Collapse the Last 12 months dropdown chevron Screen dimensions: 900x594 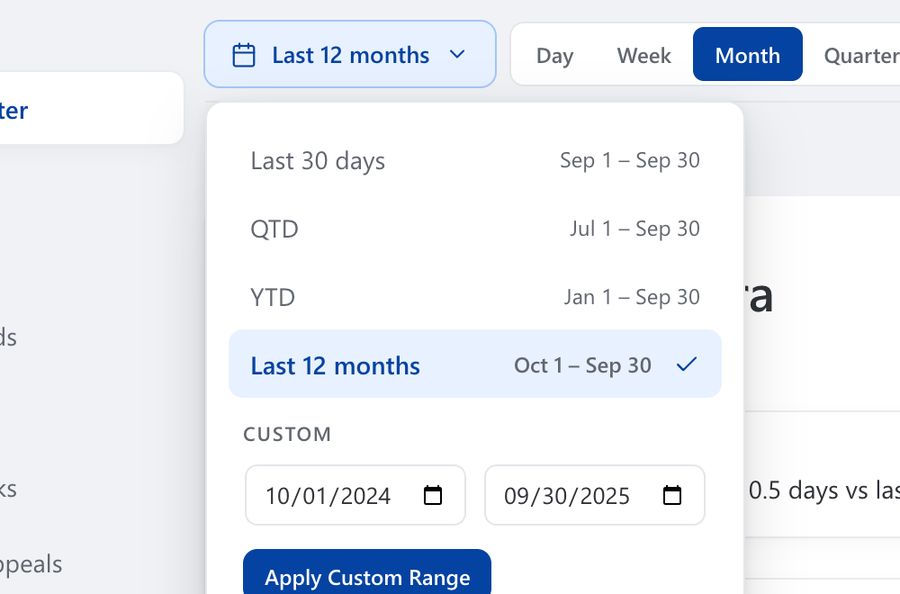click(457, 55)
